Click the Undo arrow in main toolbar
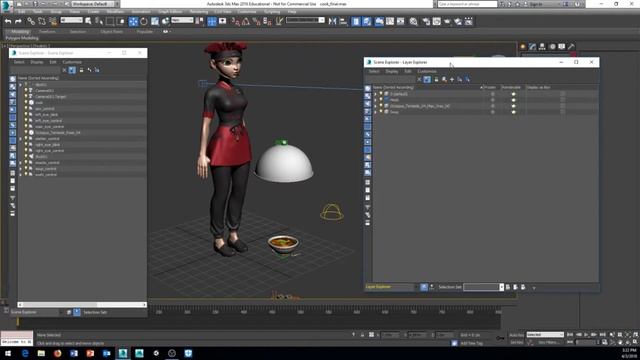 point(8,21)
